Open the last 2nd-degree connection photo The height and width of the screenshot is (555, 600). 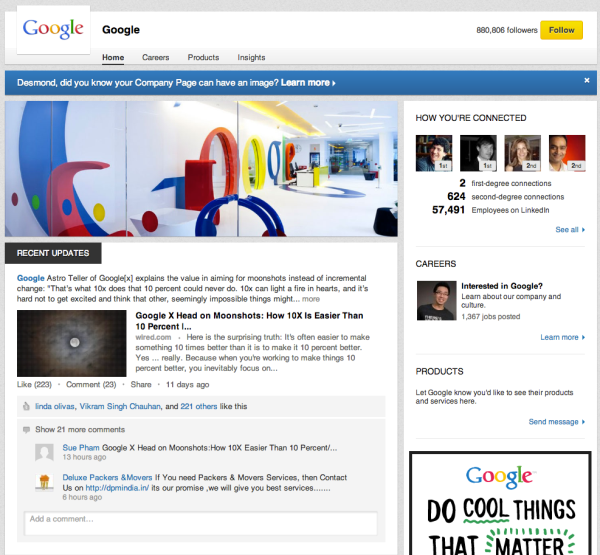point(567,153)
